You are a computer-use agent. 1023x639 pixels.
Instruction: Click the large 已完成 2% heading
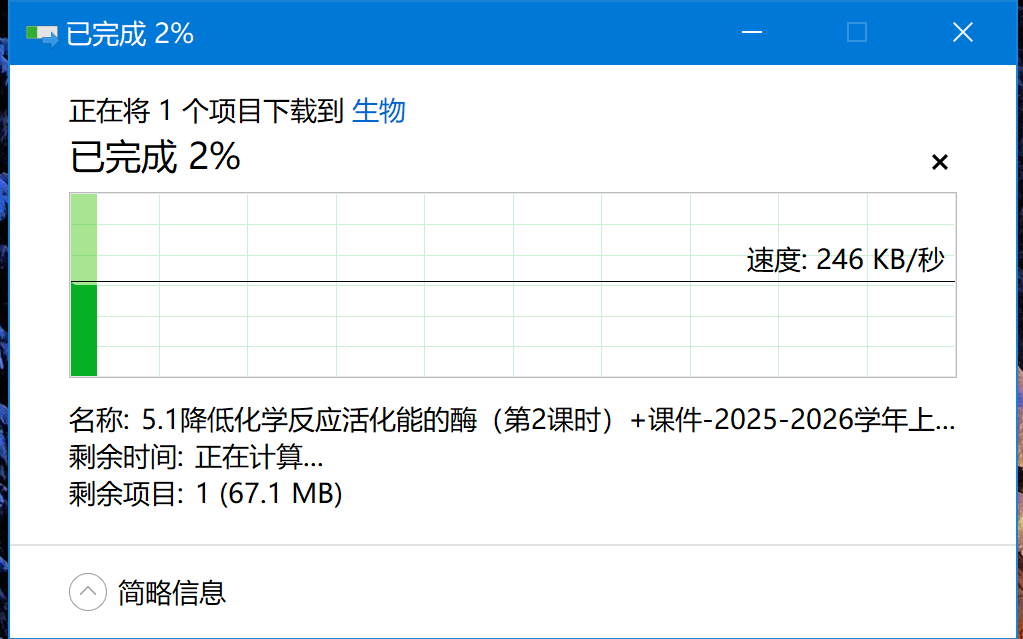point(155,157)
